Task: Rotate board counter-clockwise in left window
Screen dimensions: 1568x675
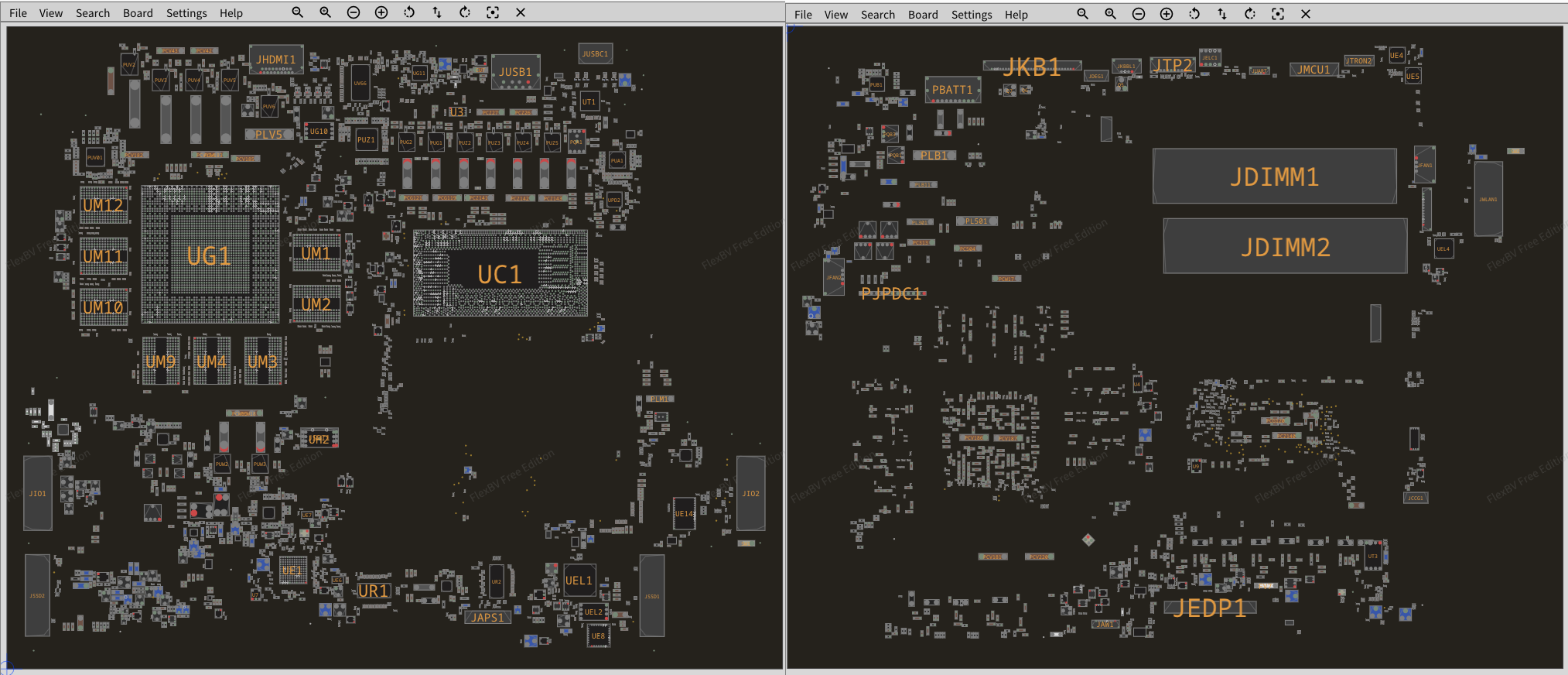Action: click(x=409, y=12)
